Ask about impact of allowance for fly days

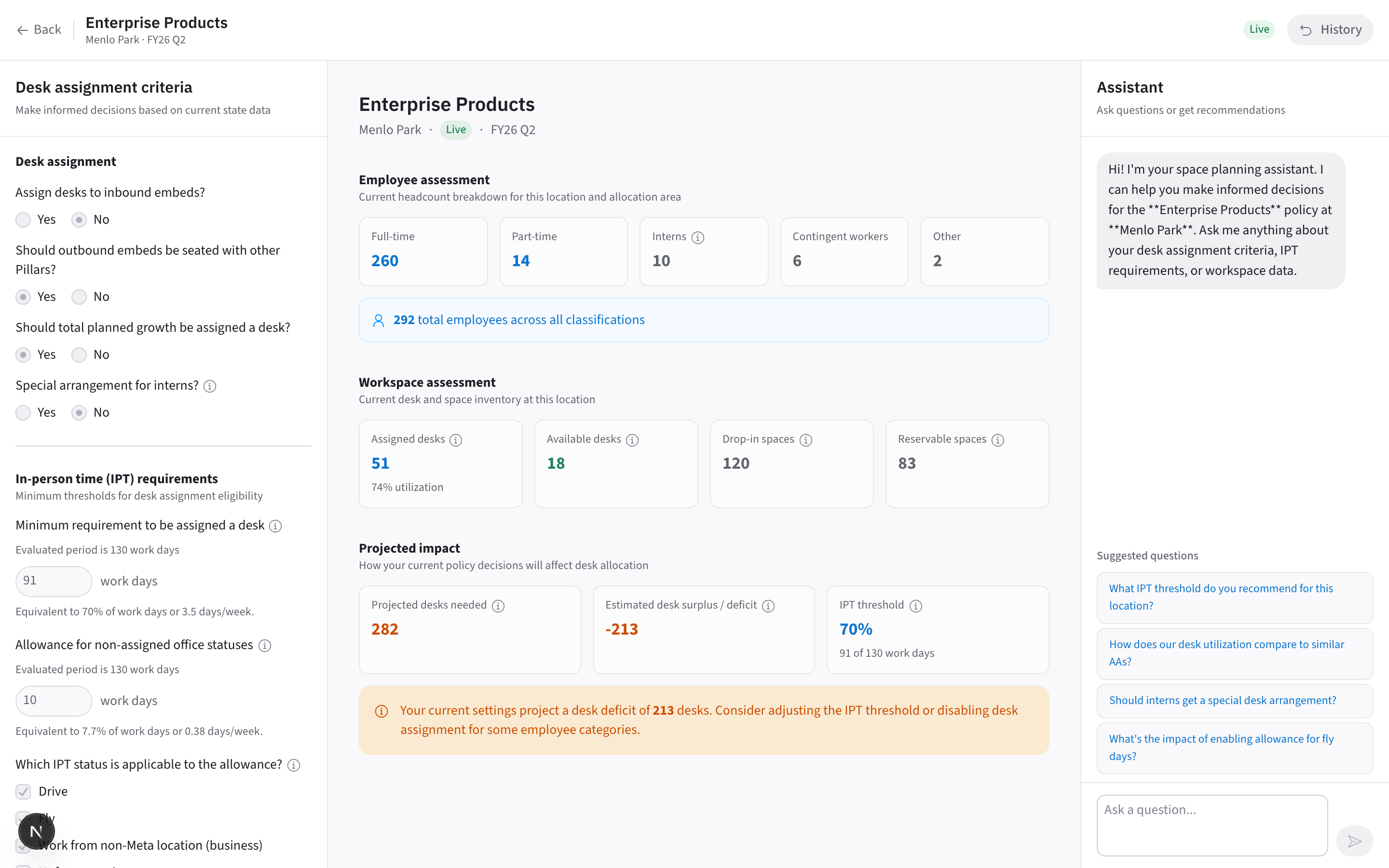pos(1235,747)
